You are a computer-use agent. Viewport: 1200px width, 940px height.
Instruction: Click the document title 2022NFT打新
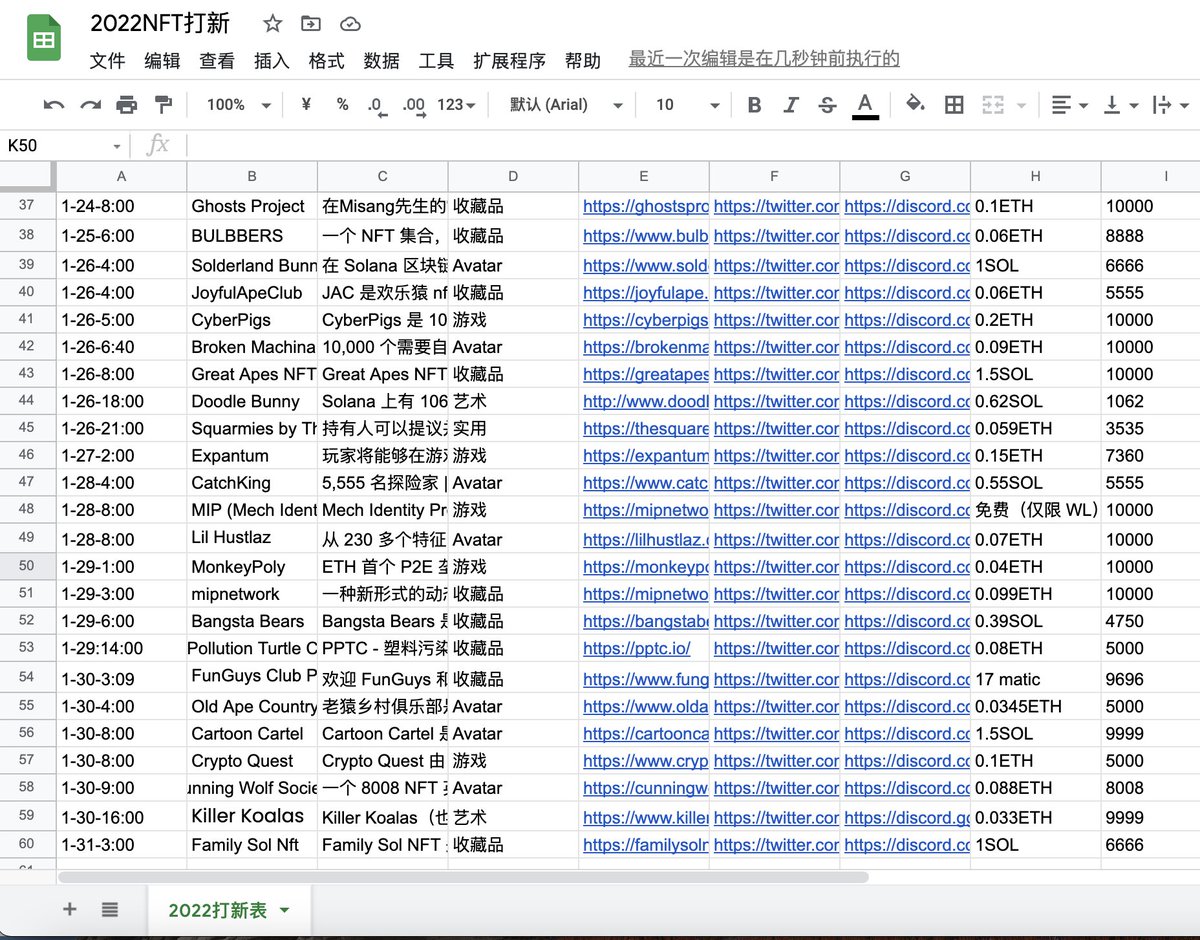(160, 23)
